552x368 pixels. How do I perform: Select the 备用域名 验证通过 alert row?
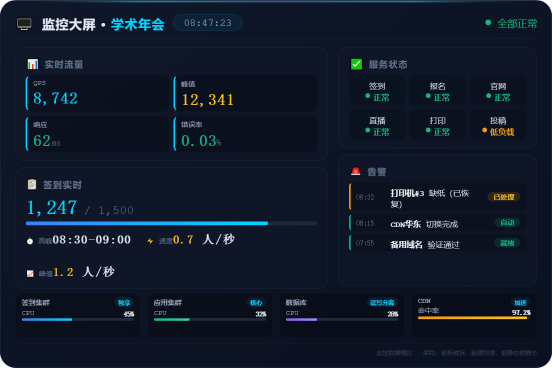pyautogui.click(x=438, y=243)
